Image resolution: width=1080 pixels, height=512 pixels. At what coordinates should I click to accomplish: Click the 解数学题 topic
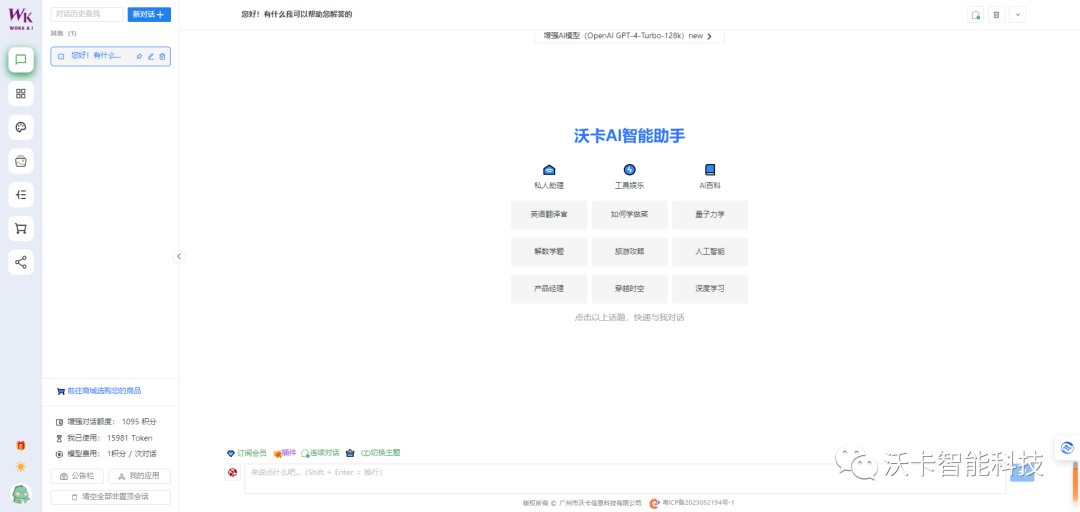pos(549,252)
